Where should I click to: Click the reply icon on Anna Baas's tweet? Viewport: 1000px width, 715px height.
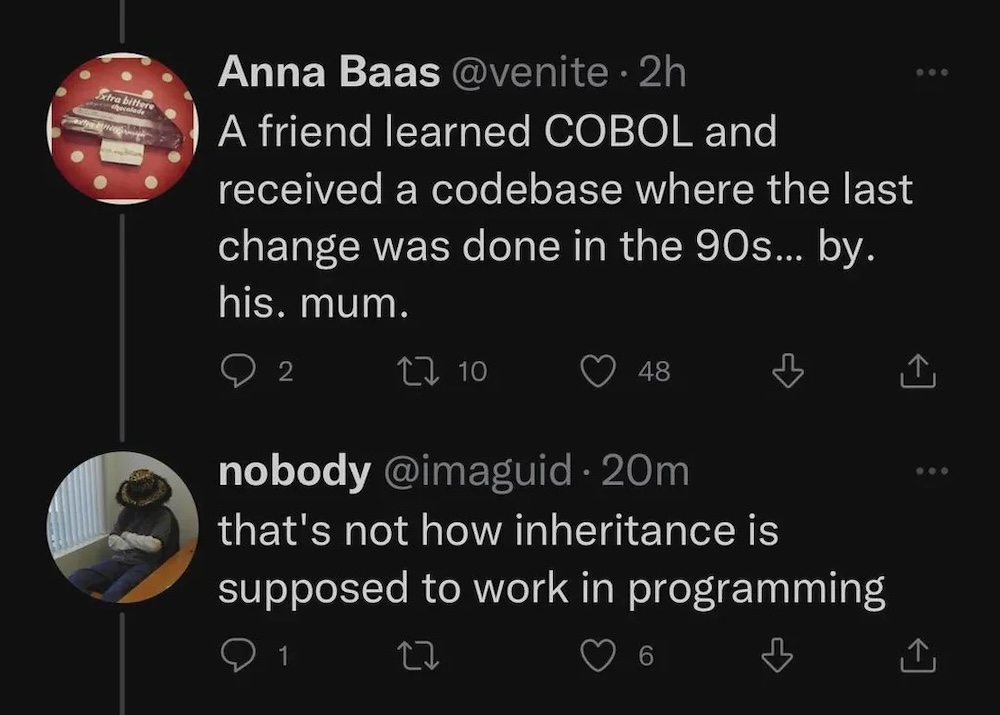[240, 370]
